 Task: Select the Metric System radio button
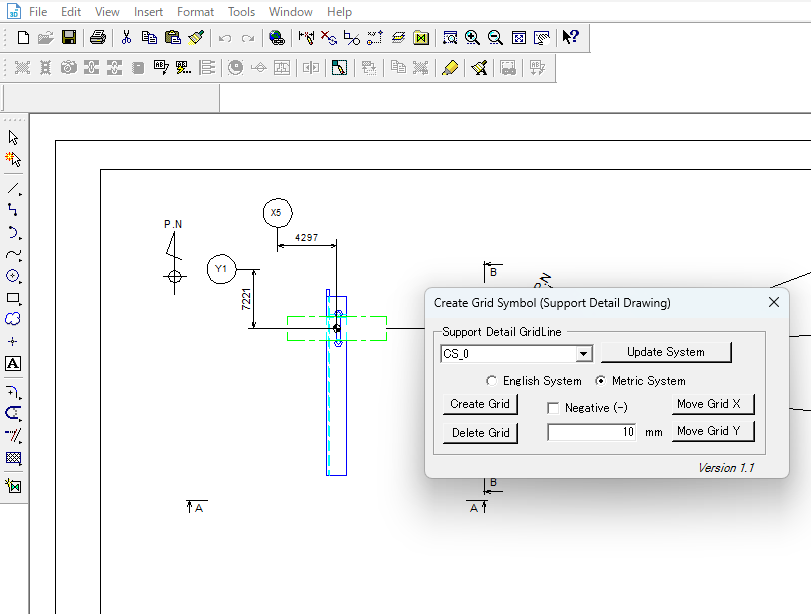click(x=601, y=381)
